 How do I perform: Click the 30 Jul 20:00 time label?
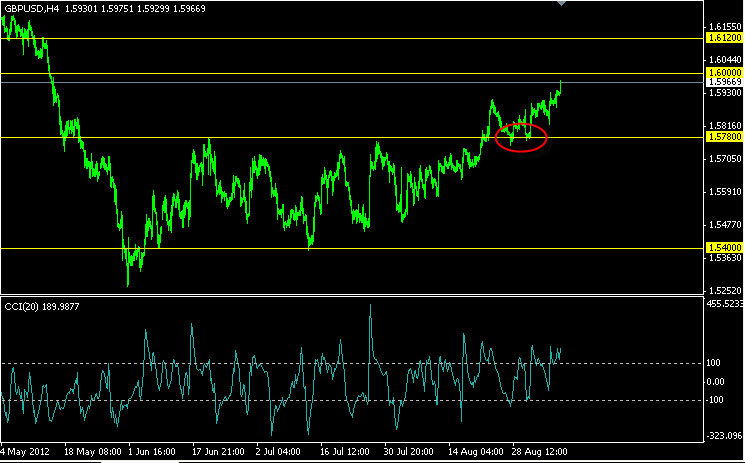pos(409,451)
